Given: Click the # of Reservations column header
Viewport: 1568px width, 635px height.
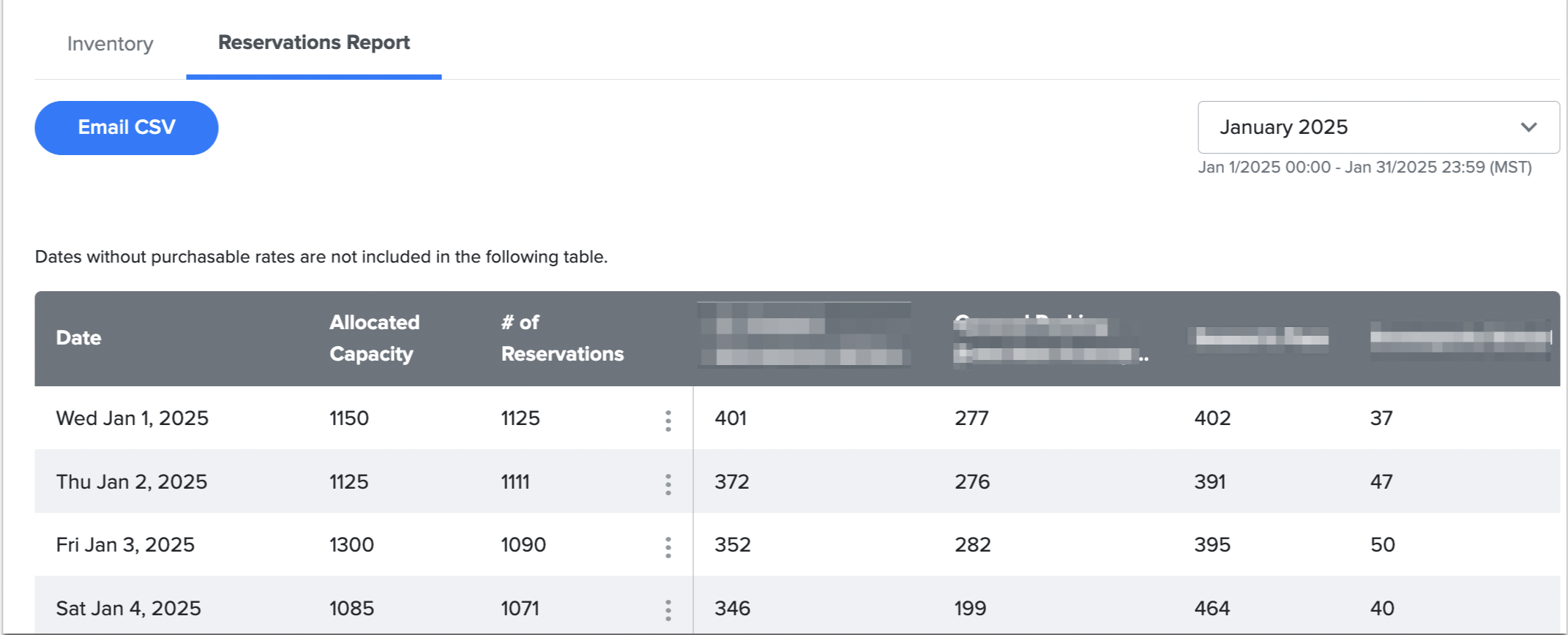Looking at the screenshot, I should click(561, 338).
